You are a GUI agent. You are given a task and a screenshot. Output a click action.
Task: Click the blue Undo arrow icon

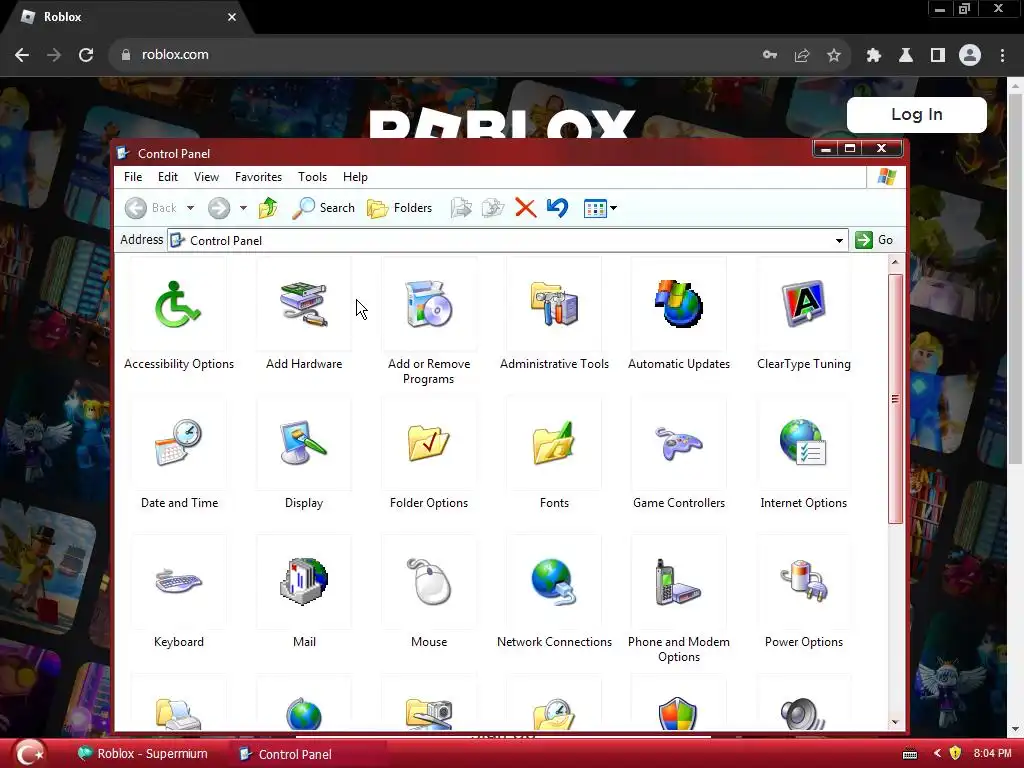coord(557,208)
